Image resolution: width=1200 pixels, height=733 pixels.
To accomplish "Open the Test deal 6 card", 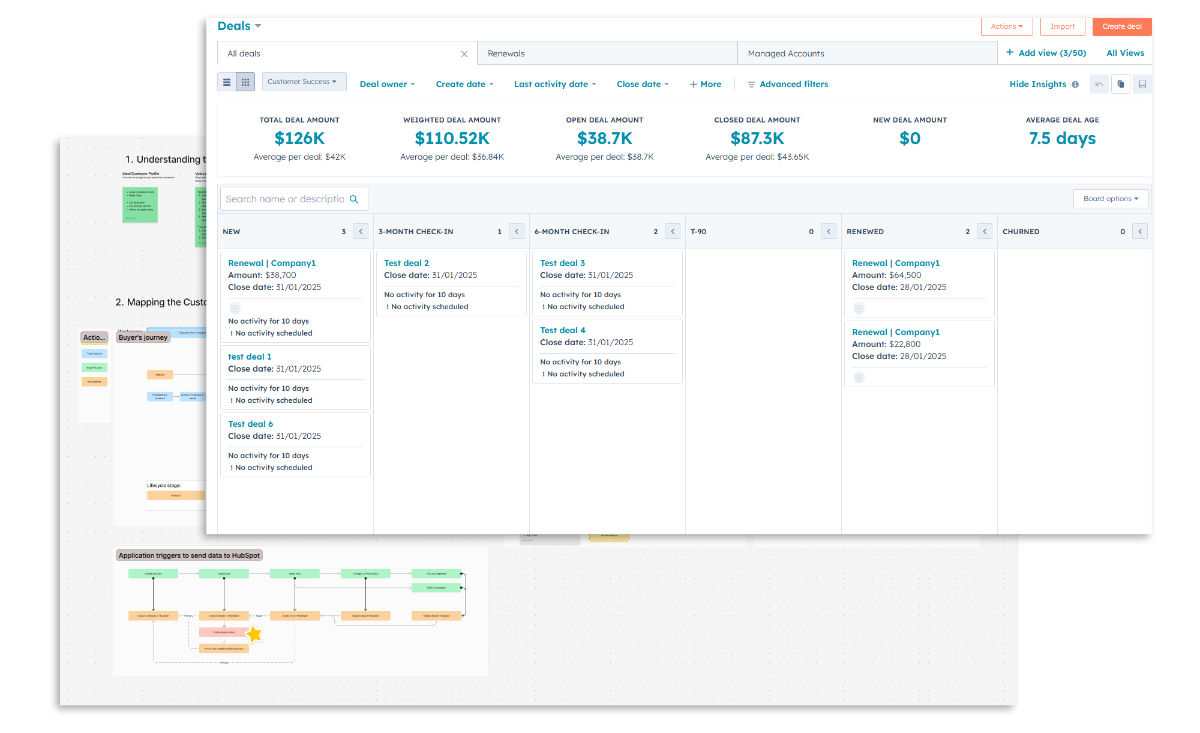I will [250, 424].
